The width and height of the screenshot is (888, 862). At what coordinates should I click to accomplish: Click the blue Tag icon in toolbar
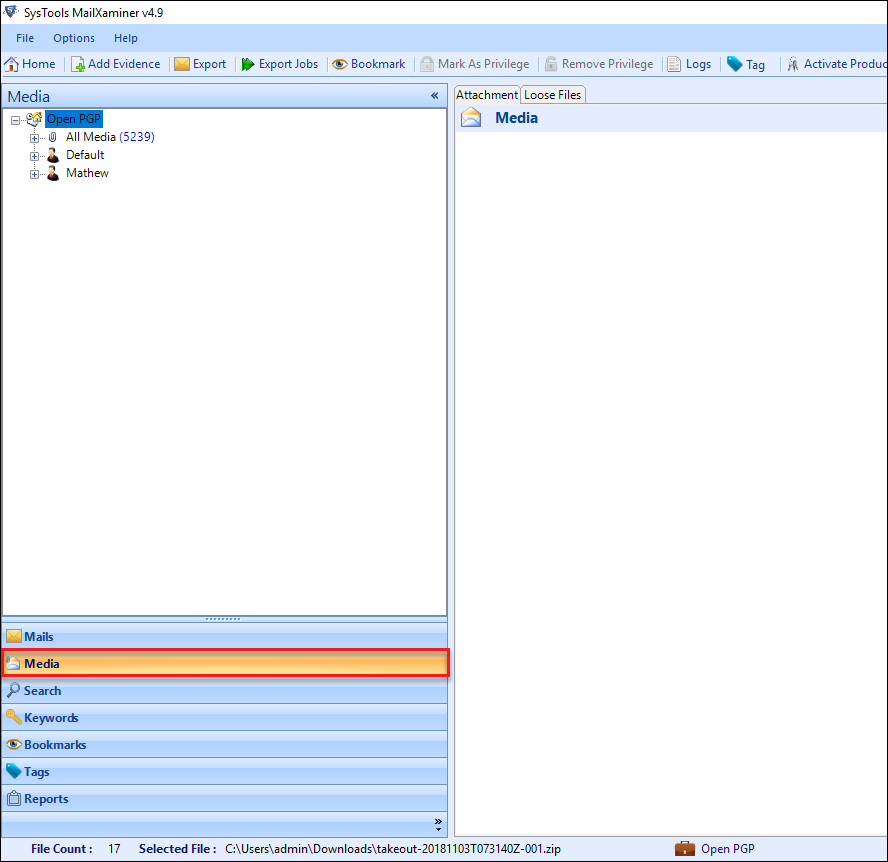[735, 64]
